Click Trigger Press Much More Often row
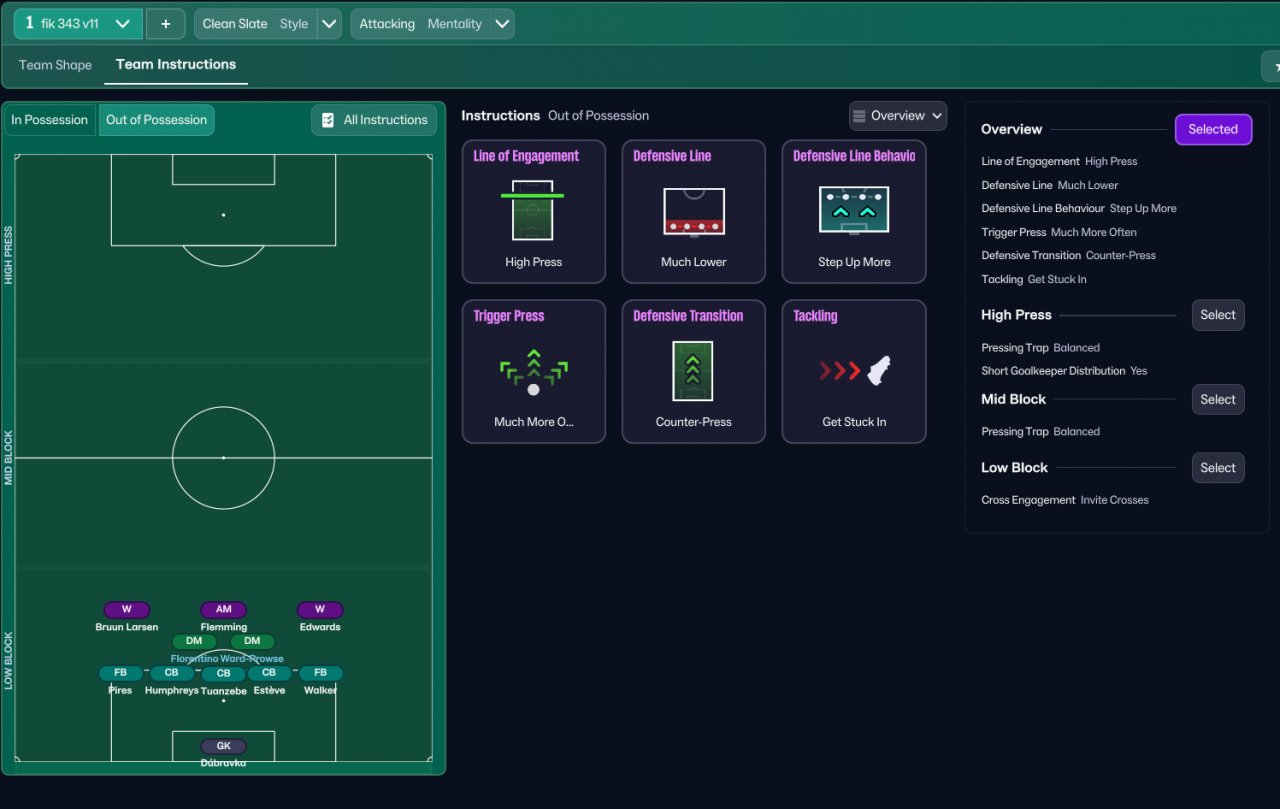The height and width of the screenshot is (809, 1280). [x=1059, y=232]
